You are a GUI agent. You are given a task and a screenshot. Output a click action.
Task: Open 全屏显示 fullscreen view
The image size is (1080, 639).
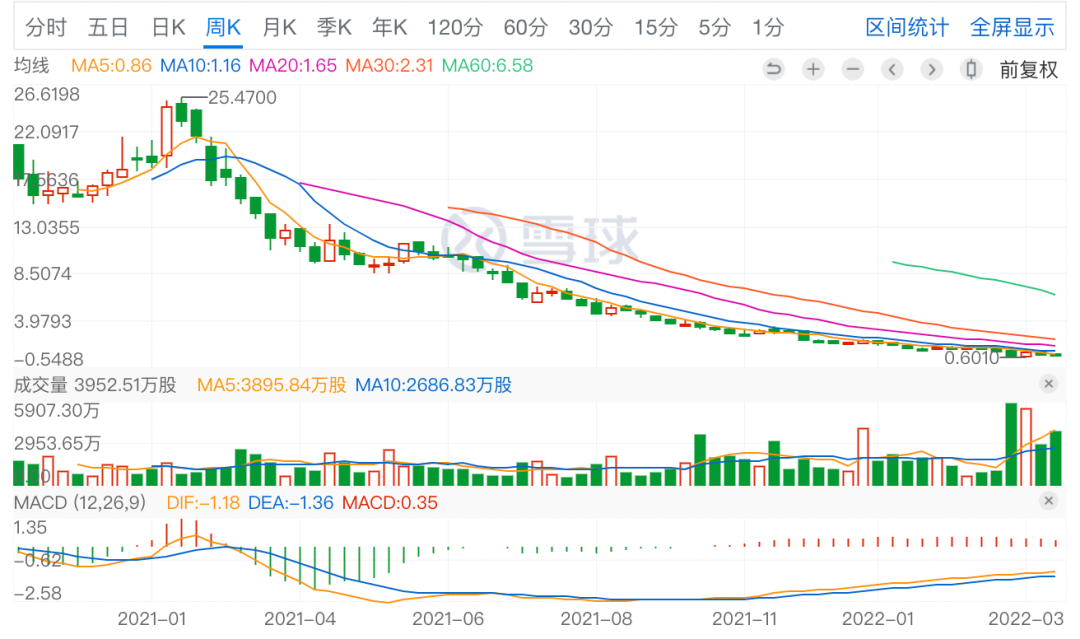pyautogui.click(x=1012, y=28)
